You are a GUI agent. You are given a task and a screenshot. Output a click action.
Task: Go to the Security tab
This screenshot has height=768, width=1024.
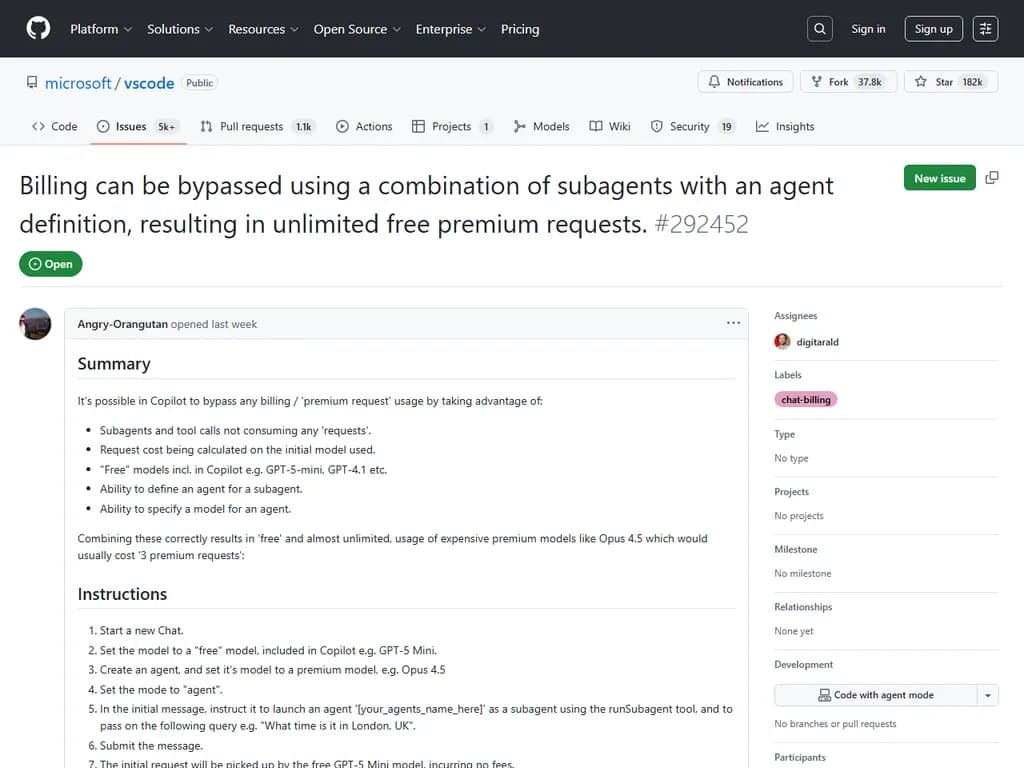click(x=689, y=127)
